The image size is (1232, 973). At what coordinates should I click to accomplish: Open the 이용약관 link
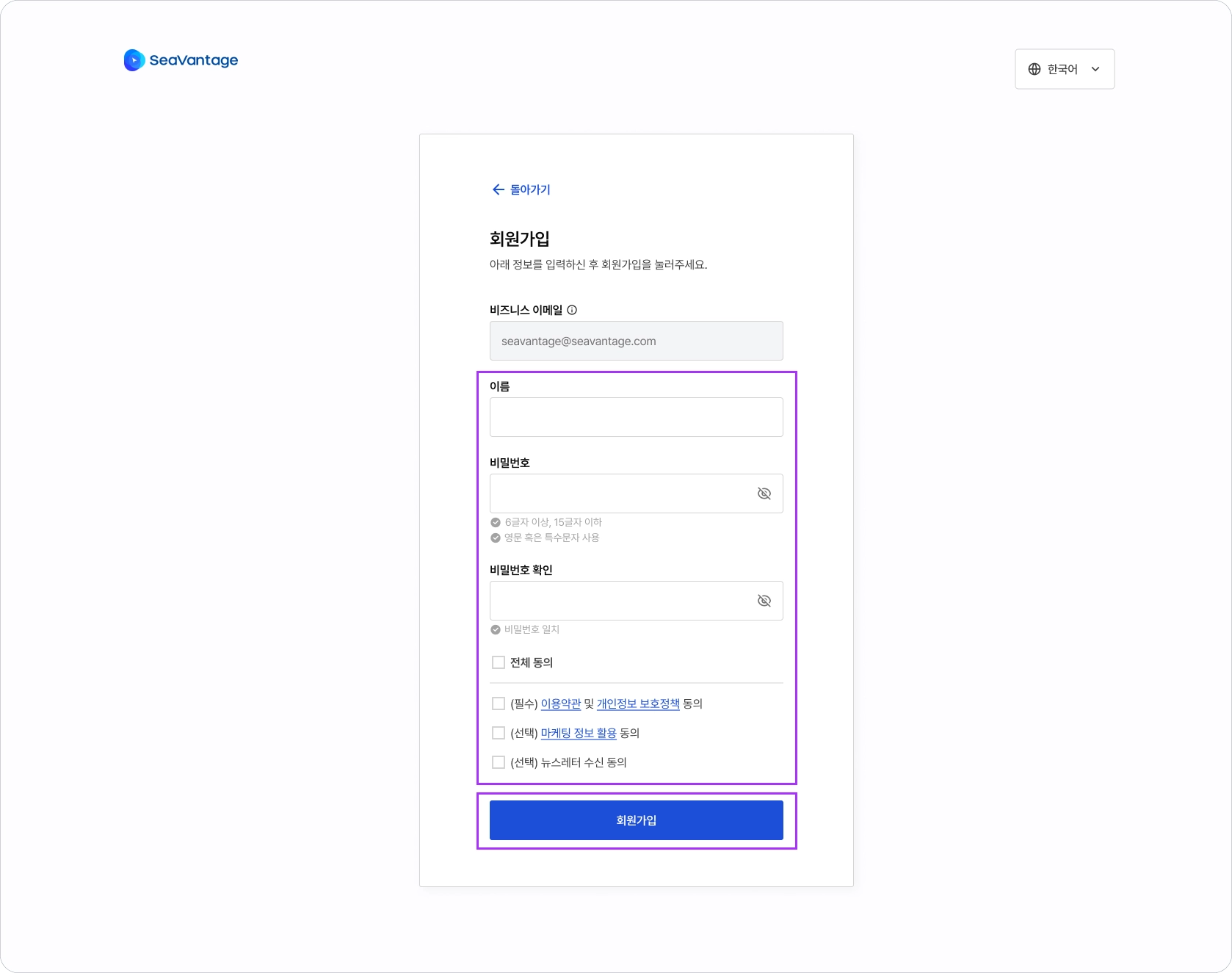[x=561, y=703]
